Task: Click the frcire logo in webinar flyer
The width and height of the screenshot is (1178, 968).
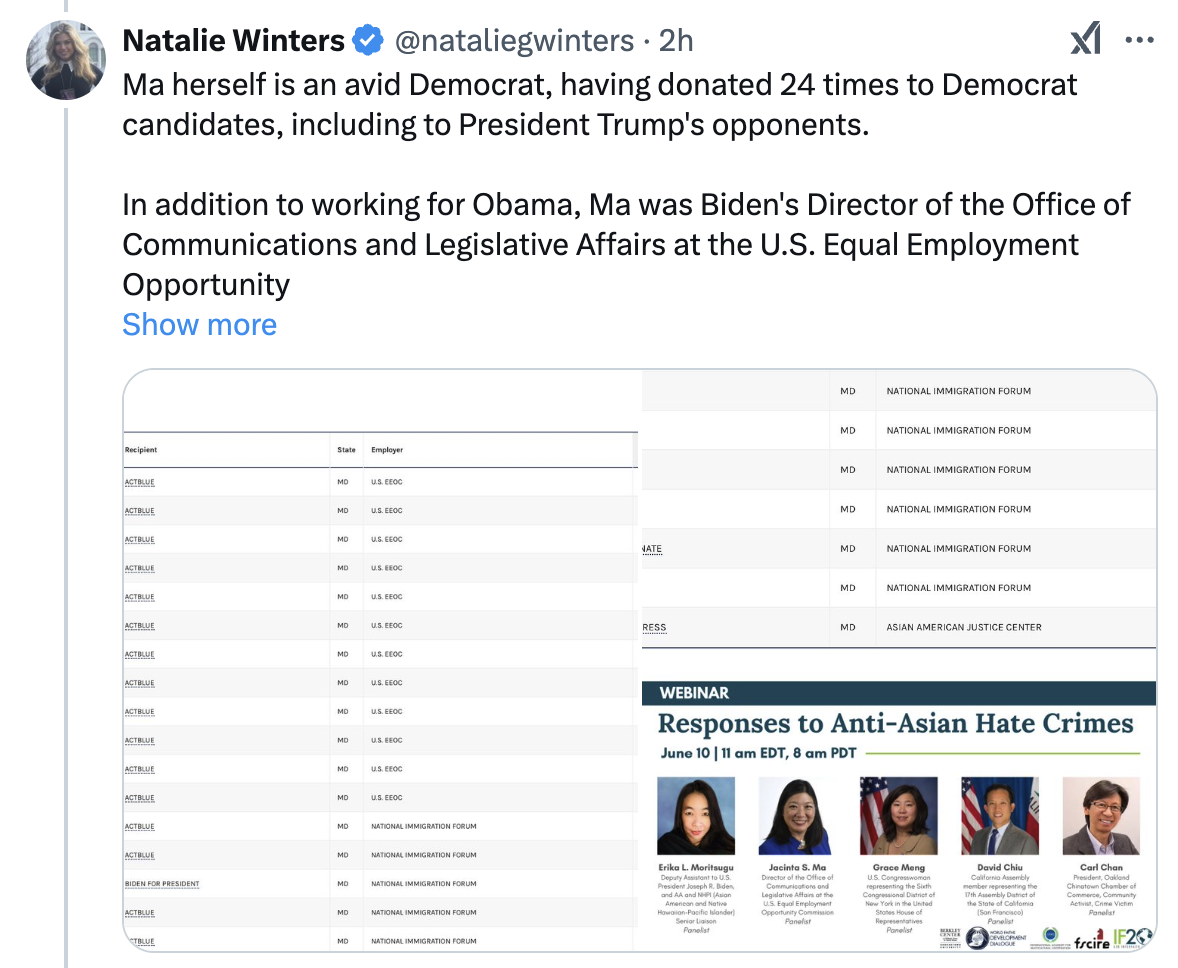Action: coord(1091,939)
